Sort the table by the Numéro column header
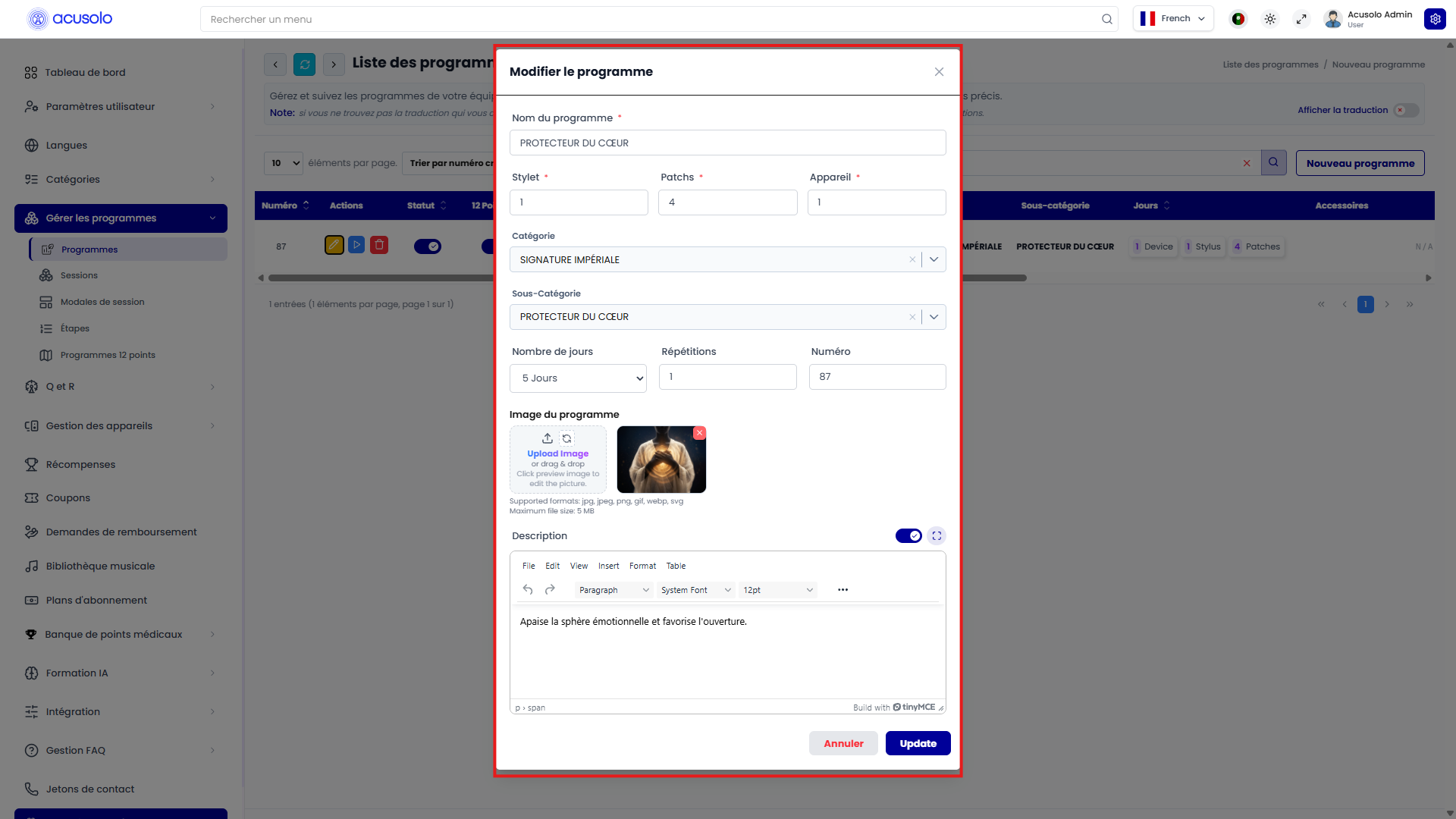The height and width of the screenshot is (819, 1456). tap(285, 206)
